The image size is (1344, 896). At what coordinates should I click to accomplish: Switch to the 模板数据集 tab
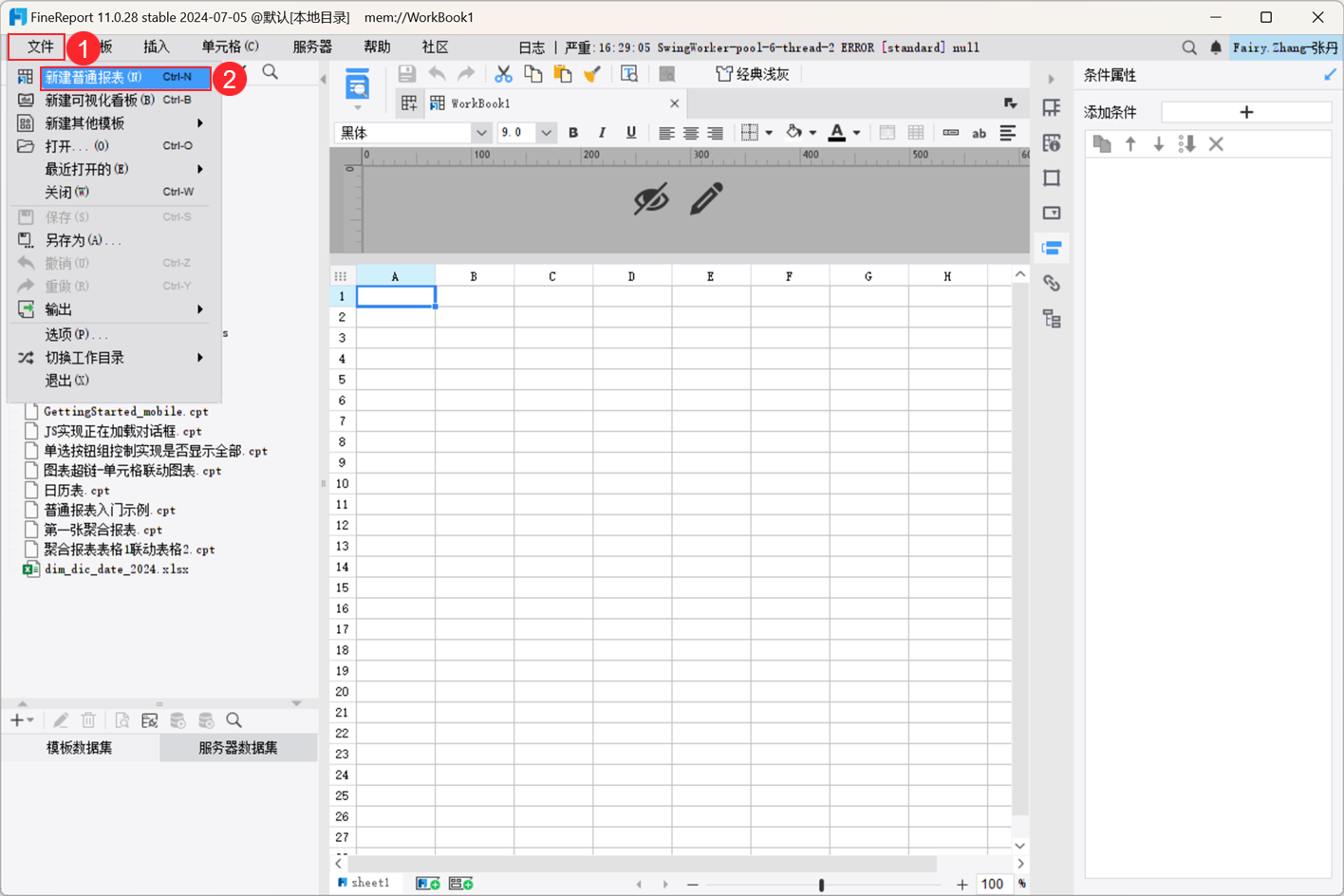coord(80,748)
